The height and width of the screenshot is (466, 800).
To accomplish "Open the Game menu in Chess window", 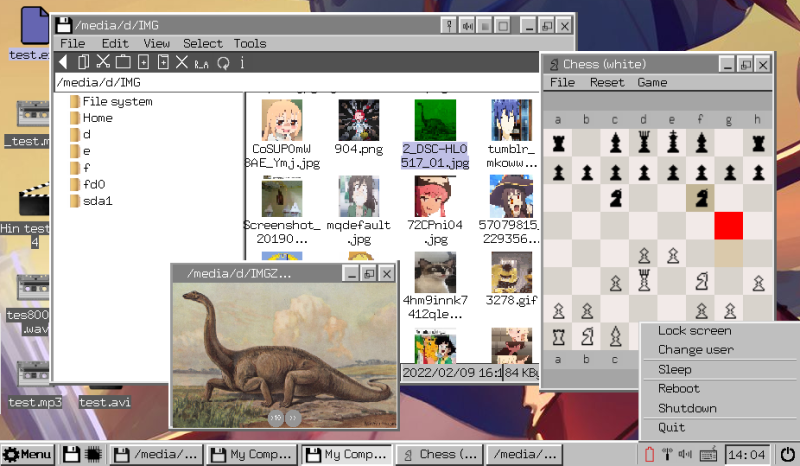I will click(652, 82).
